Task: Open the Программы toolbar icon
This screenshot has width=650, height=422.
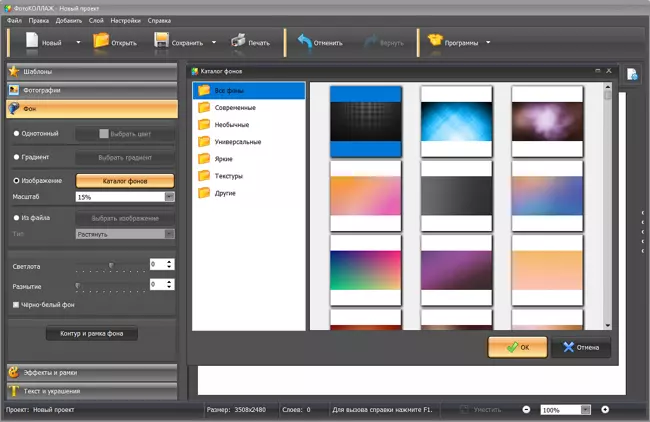Action: point(435,42)
